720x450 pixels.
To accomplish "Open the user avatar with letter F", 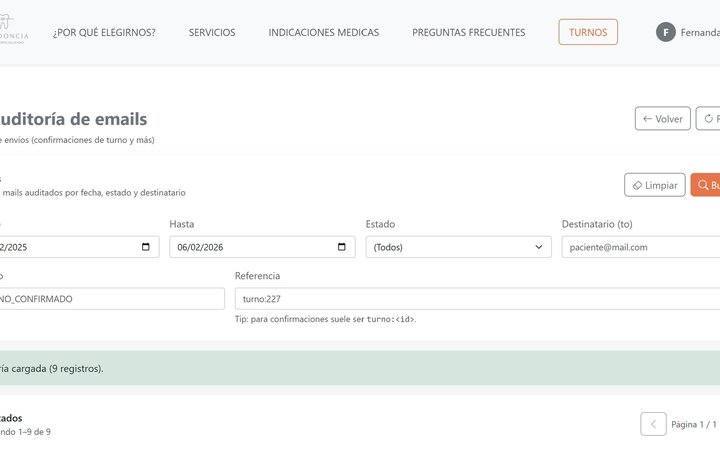I will 666,32.
